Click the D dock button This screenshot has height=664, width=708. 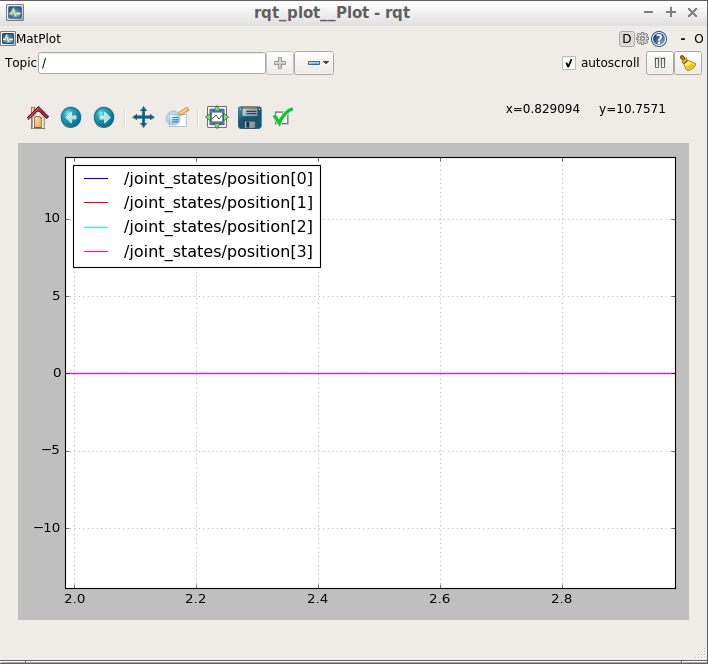coord(627,39)
